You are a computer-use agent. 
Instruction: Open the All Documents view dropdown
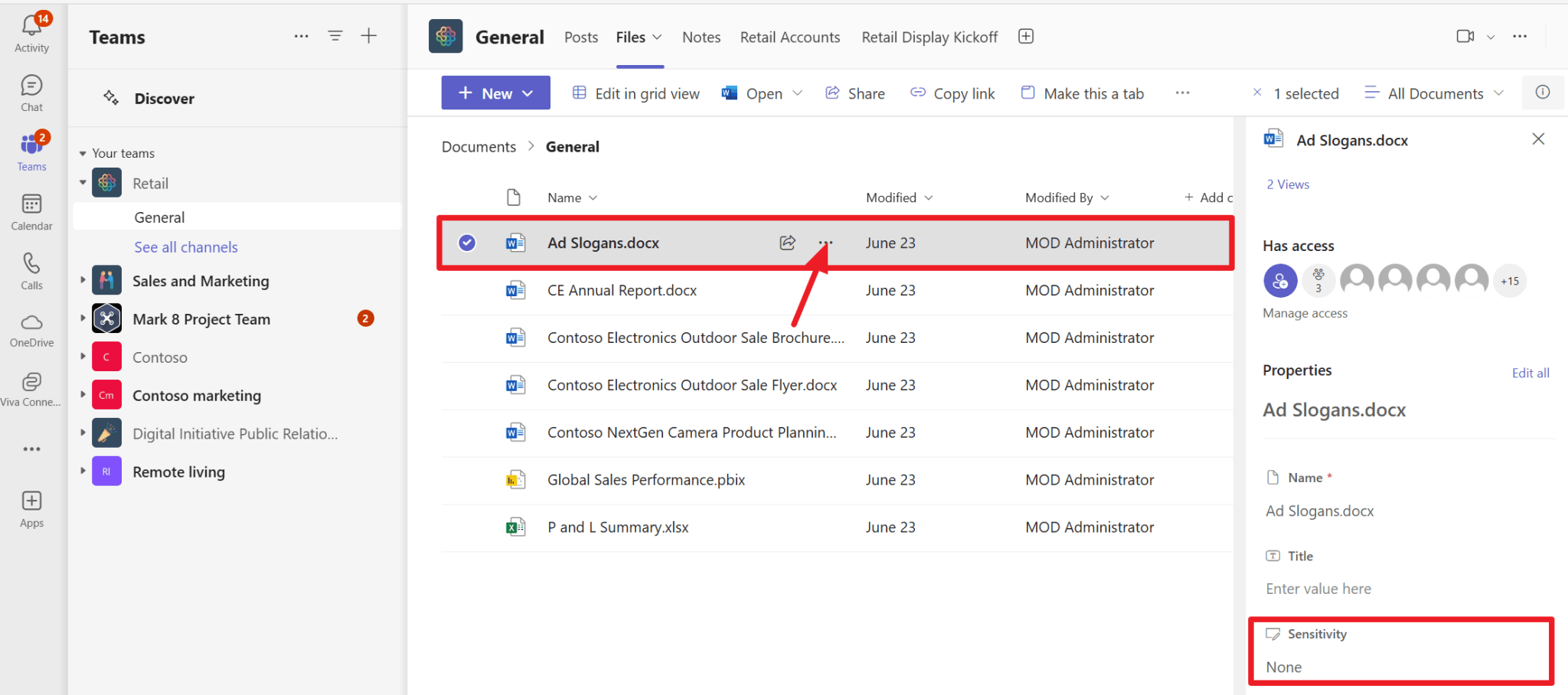[x=1432, y=93]
